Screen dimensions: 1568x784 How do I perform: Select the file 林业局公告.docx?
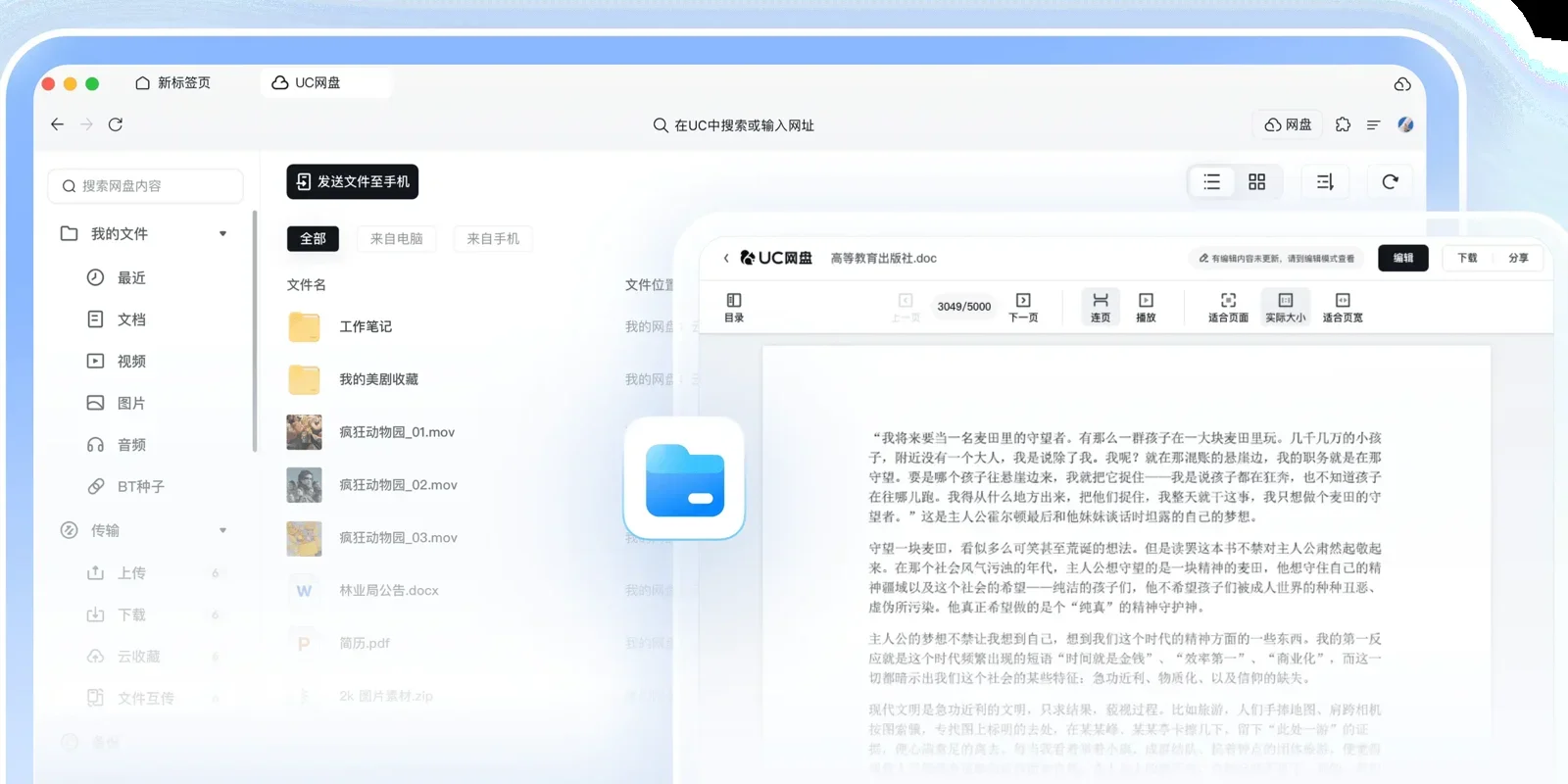388,591
